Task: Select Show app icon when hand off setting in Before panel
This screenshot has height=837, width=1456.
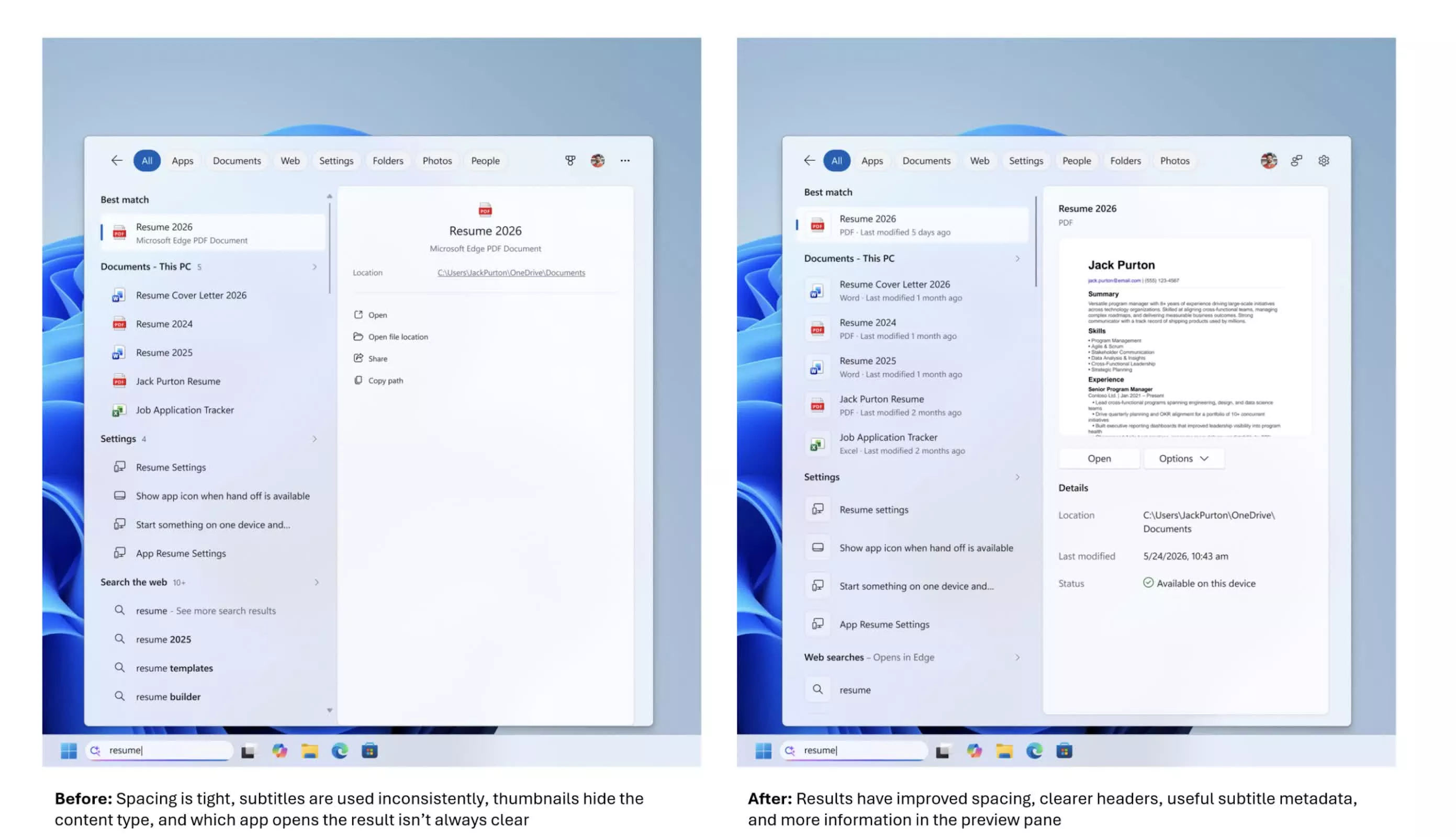Action: tap(213, 495)
